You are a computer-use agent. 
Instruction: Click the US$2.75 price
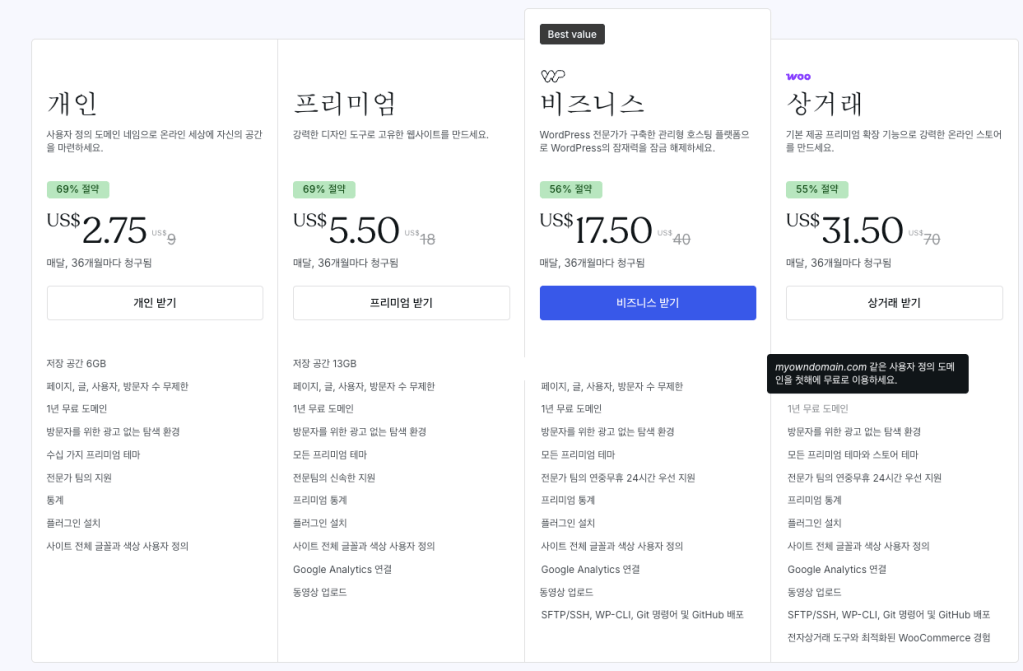coord(97,229)
